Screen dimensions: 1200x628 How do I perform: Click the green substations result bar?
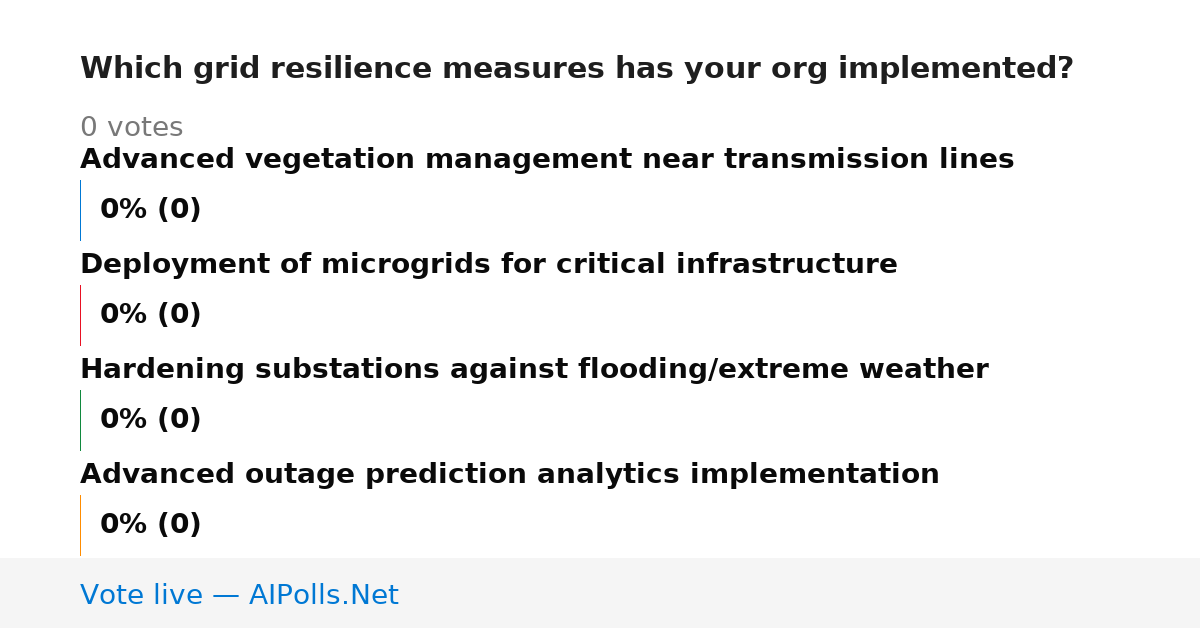tap(80, 420)
